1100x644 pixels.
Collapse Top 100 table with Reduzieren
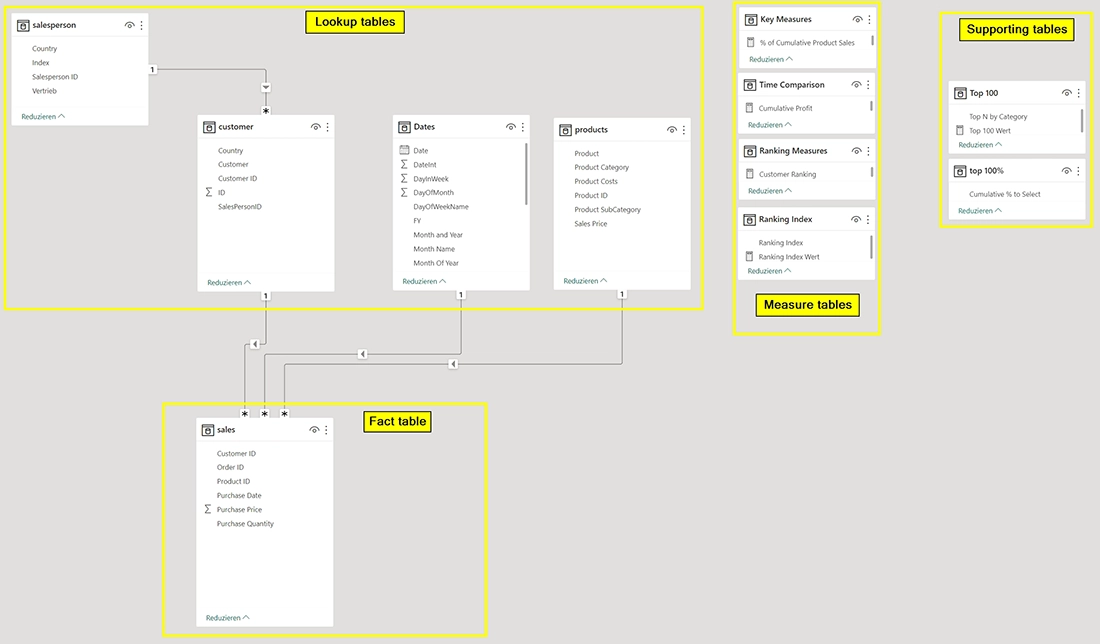(x=980, y=145)
